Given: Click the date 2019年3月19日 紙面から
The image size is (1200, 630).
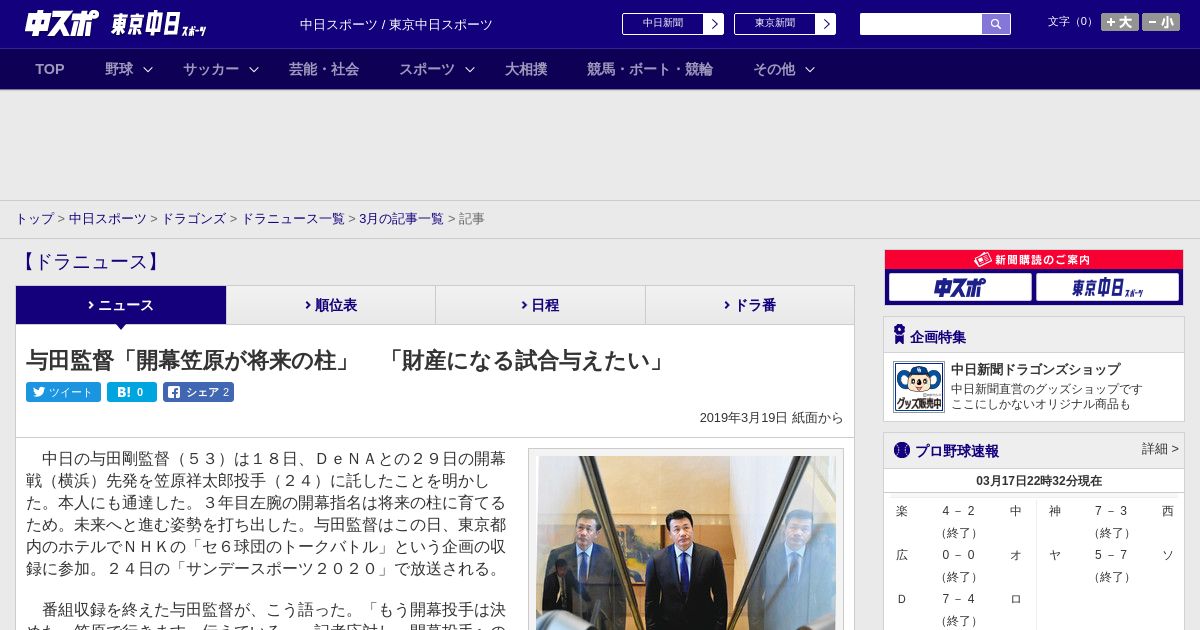Looking at the screenshot, I should [771, 418].
